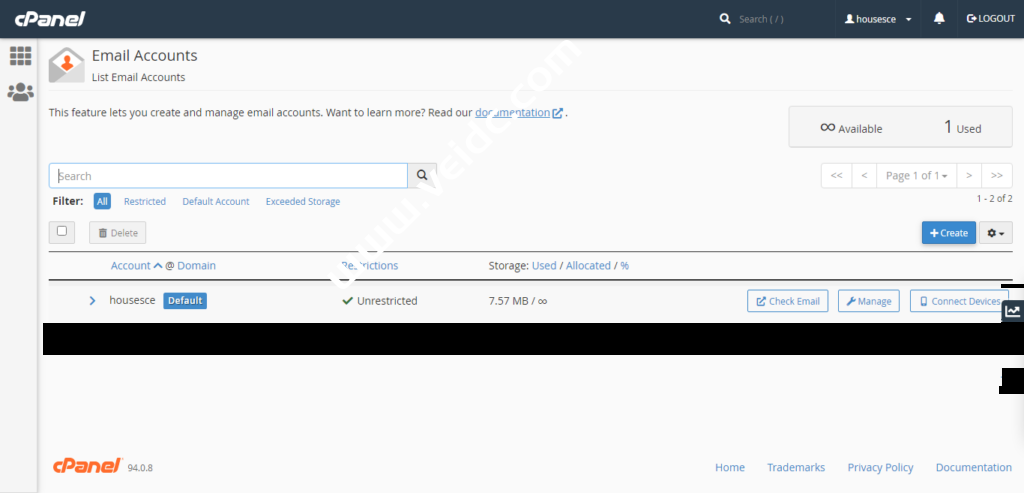Expand the housesce account row

coord(92,301)
